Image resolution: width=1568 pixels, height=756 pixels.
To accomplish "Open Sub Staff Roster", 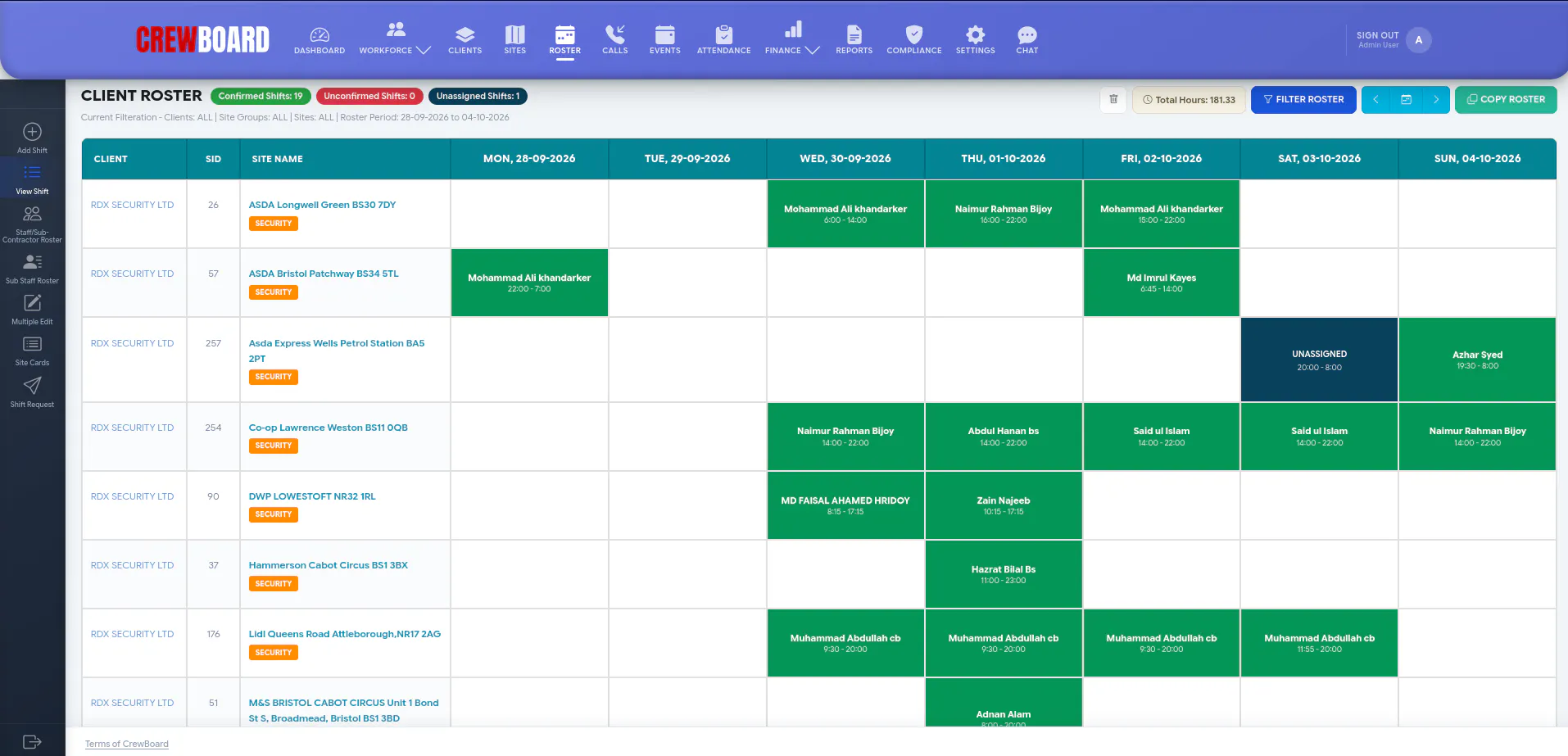I will (32, 269).
